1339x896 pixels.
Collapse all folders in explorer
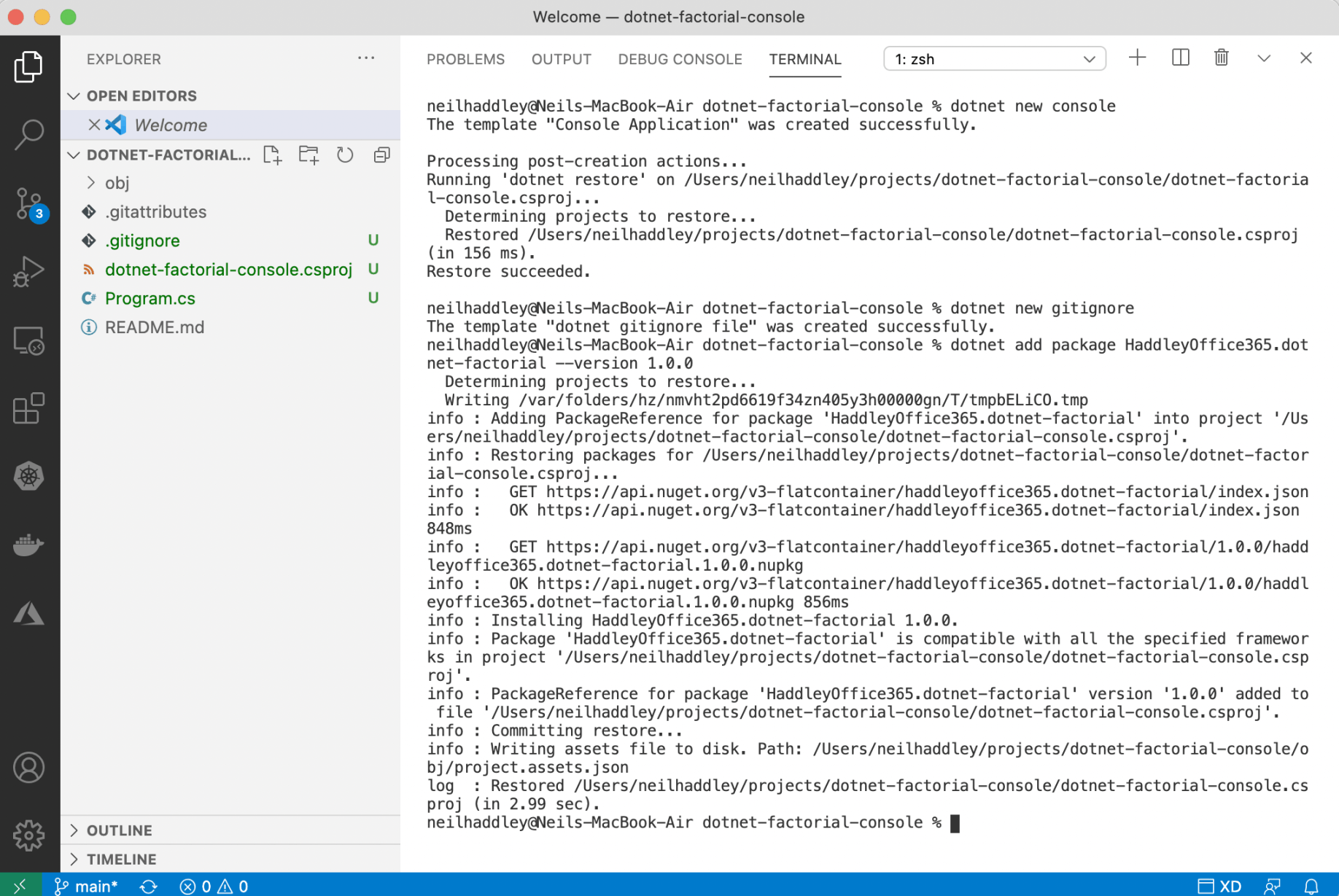coord(381,155)
